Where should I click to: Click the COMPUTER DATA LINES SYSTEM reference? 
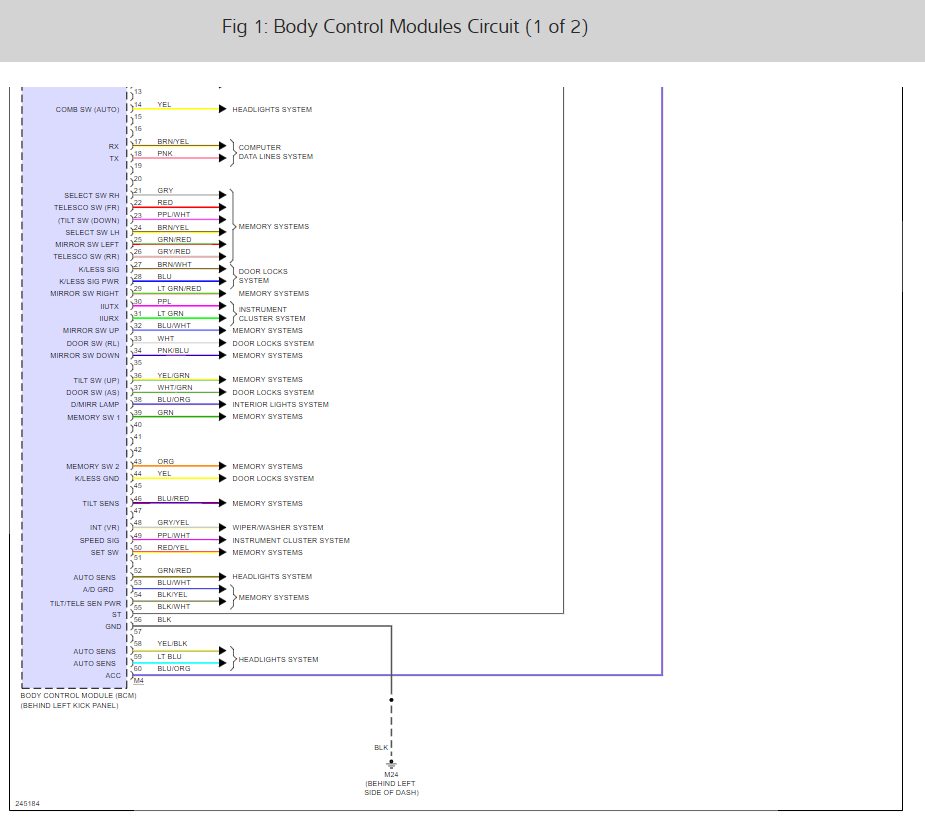275,152
